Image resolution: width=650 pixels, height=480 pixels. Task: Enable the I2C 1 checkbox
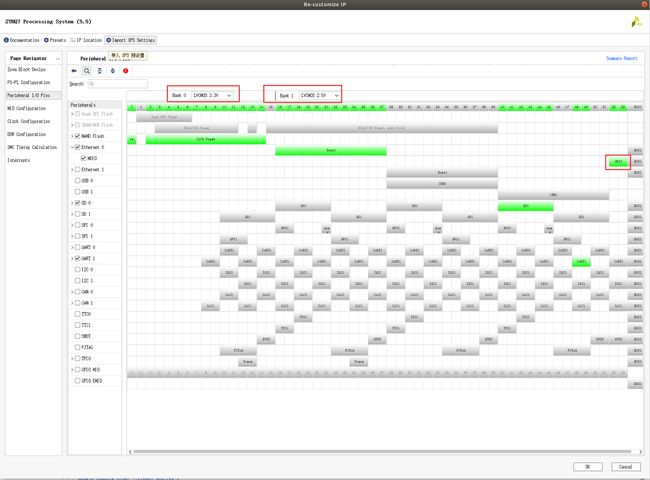click(78, 281)
